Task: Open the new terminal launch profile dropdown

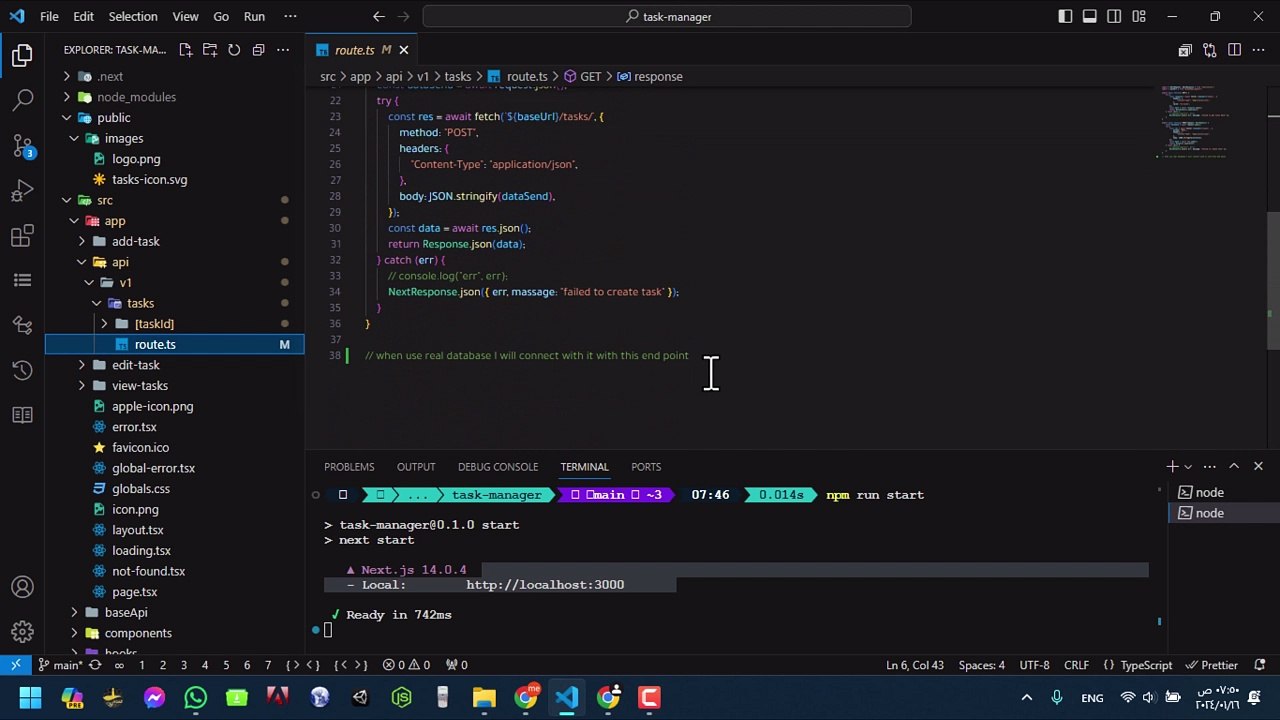Action: tap(1188, 466)
